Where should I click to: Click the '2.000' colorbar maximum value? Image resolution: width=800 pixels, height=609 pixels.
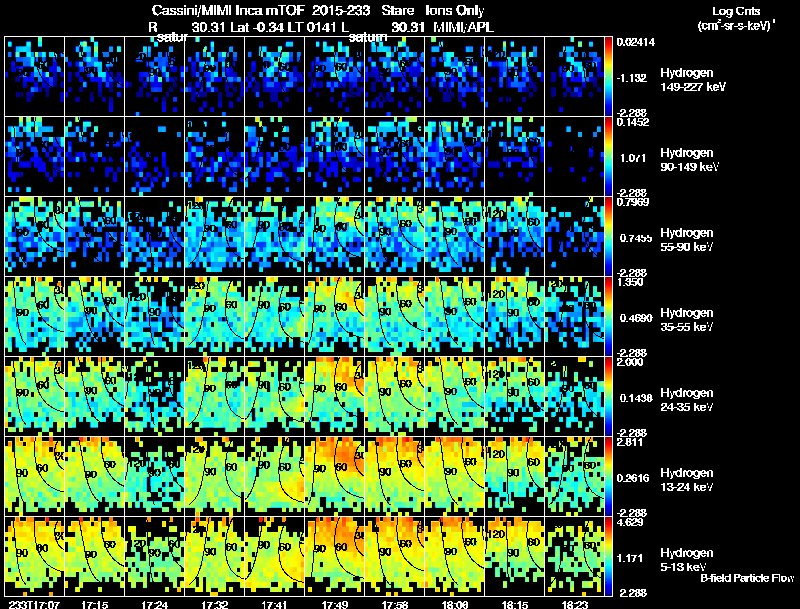630,362
